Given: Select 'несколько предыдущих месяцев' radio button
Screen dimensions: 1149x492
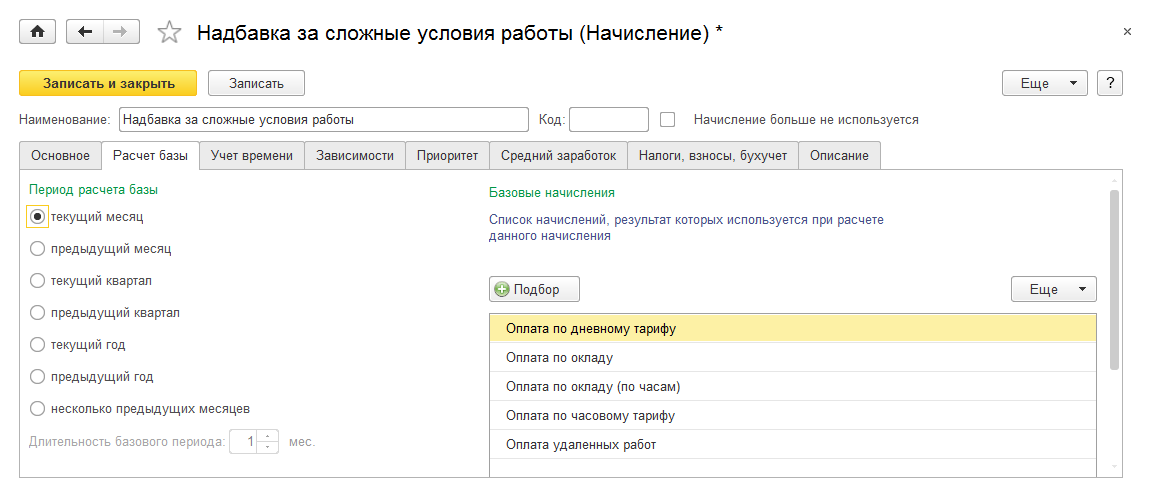Looking at the screenshot, I should coord(38,408).
